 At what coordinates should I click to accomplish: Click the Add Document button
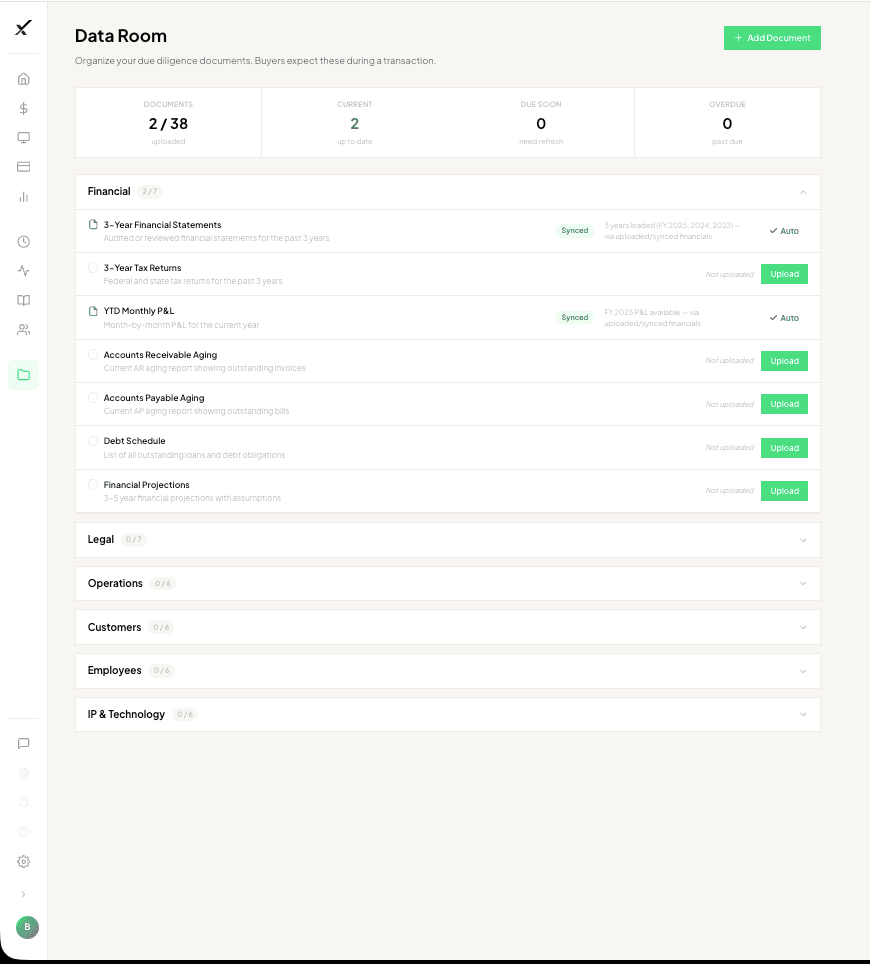pos(772,37)
